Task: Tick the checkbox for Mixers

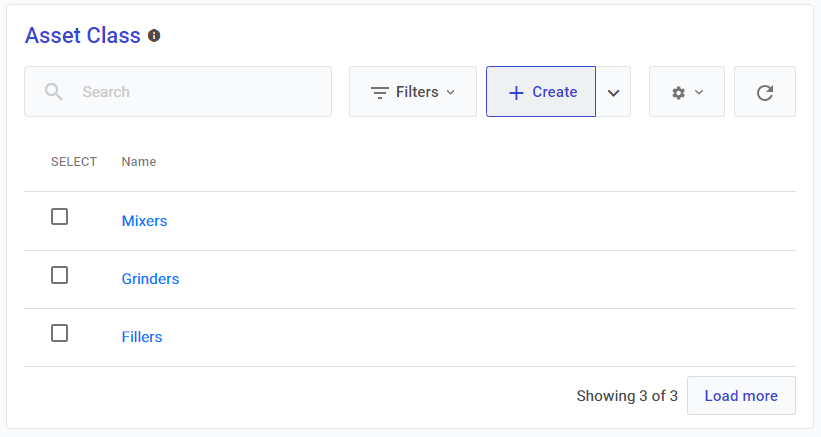Action: click(60, 217)
